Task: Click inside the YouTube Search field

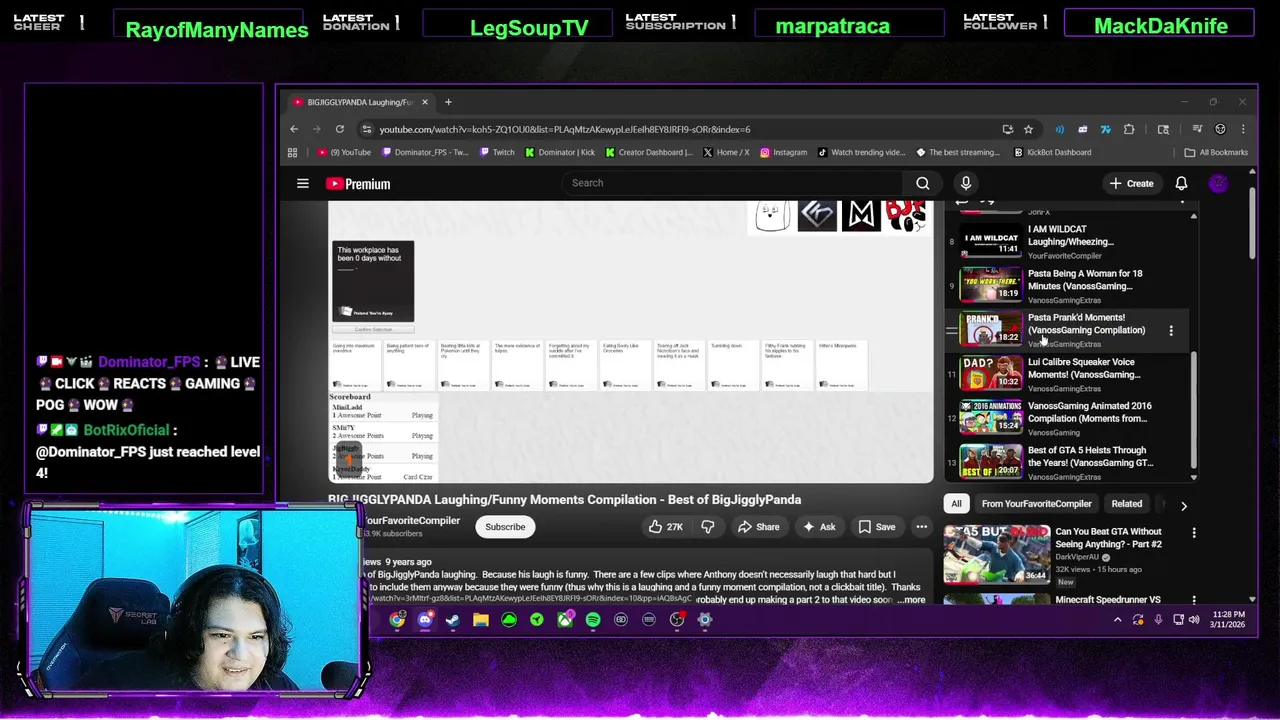Action: pos(732,183)
